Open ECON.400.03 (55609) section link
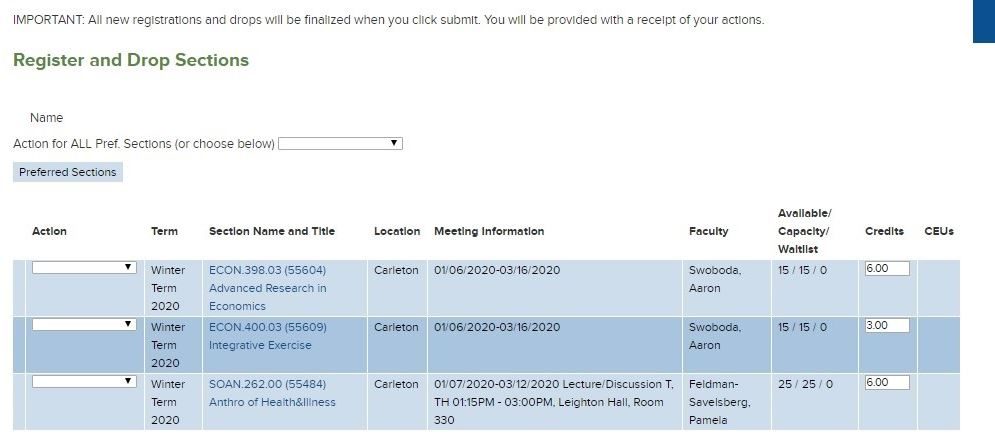The width and height of the screenshot is (995, 446). tap(267, 327)
